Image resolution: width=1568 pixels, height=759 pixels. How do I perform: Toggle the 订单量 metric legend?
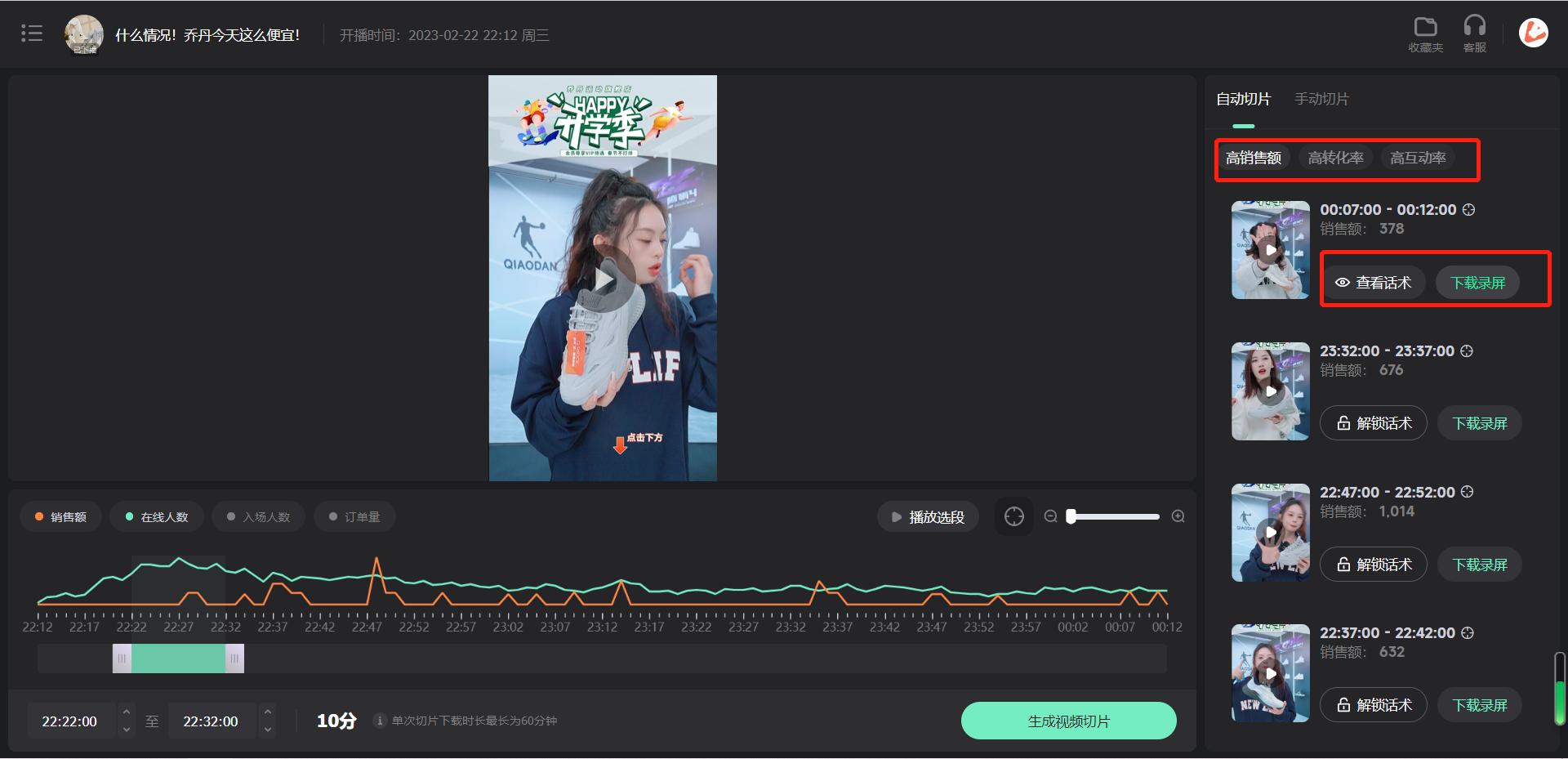point(354,516)
